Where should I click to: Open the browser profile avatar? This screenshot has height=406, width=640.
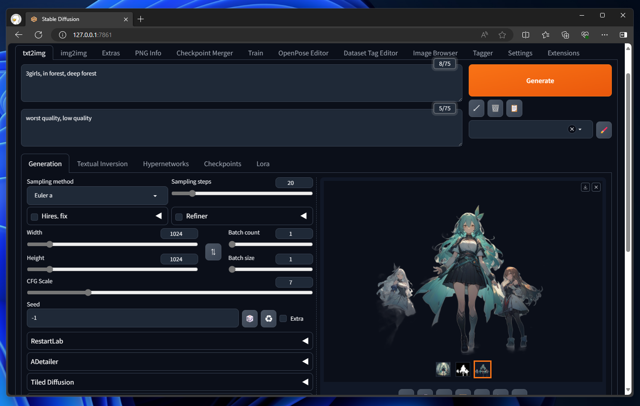(x=16, y=19)
